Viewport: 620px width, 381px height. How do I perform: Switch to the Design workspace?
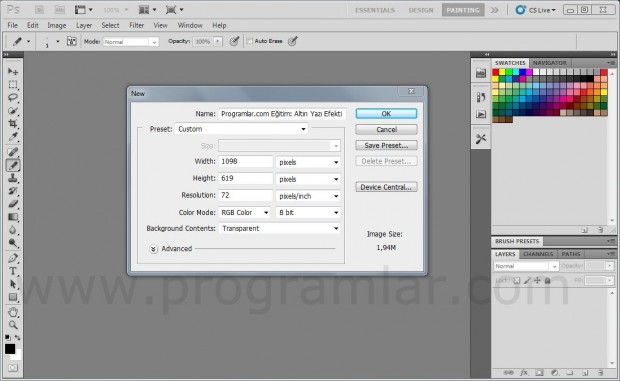pos(421,10)
